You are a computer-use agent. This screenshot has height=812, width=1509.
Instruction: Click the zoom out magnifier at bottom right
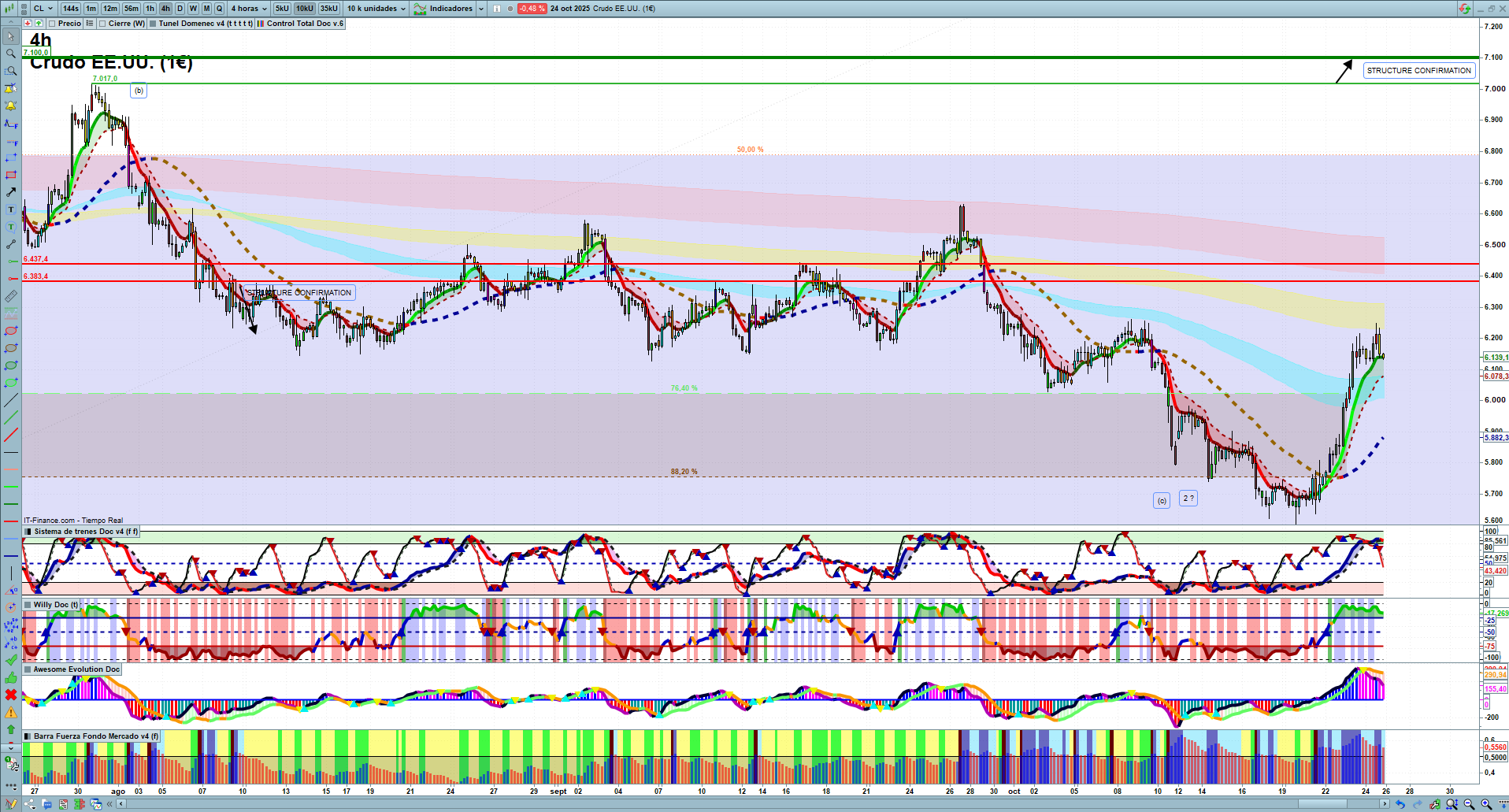tap(1470, 804)
